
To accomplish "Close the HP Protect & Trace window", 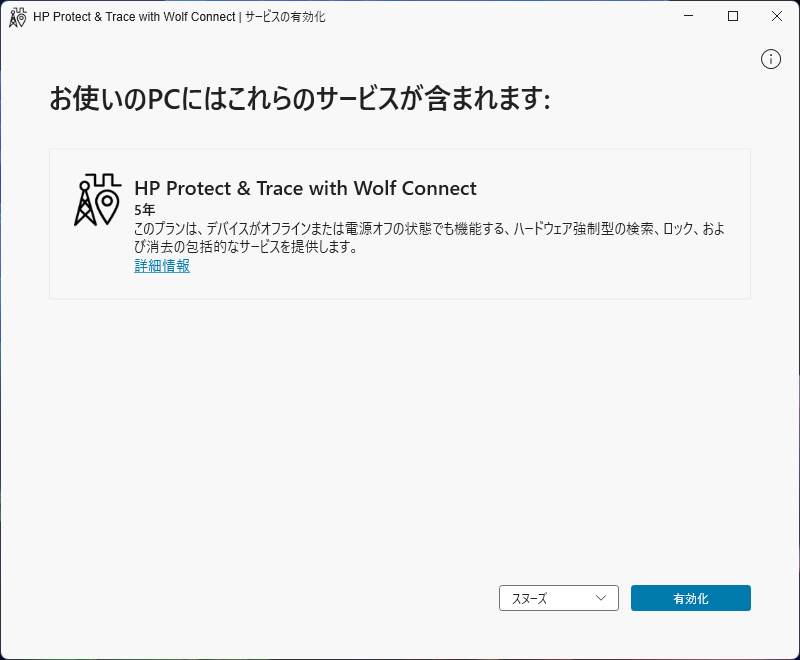I will tap(777, 16).
